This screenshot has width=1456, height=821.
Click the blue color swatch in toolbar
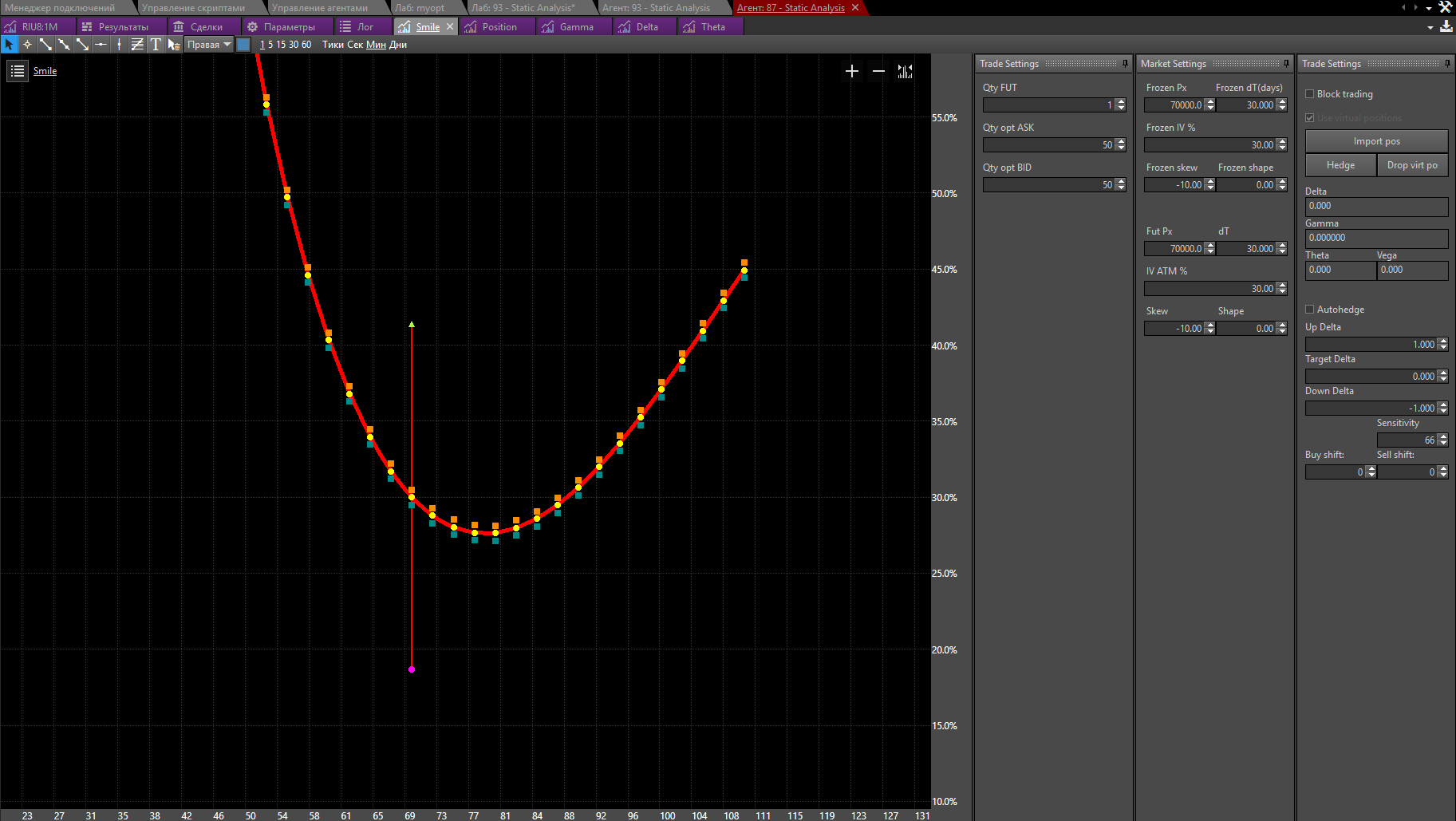243,45
